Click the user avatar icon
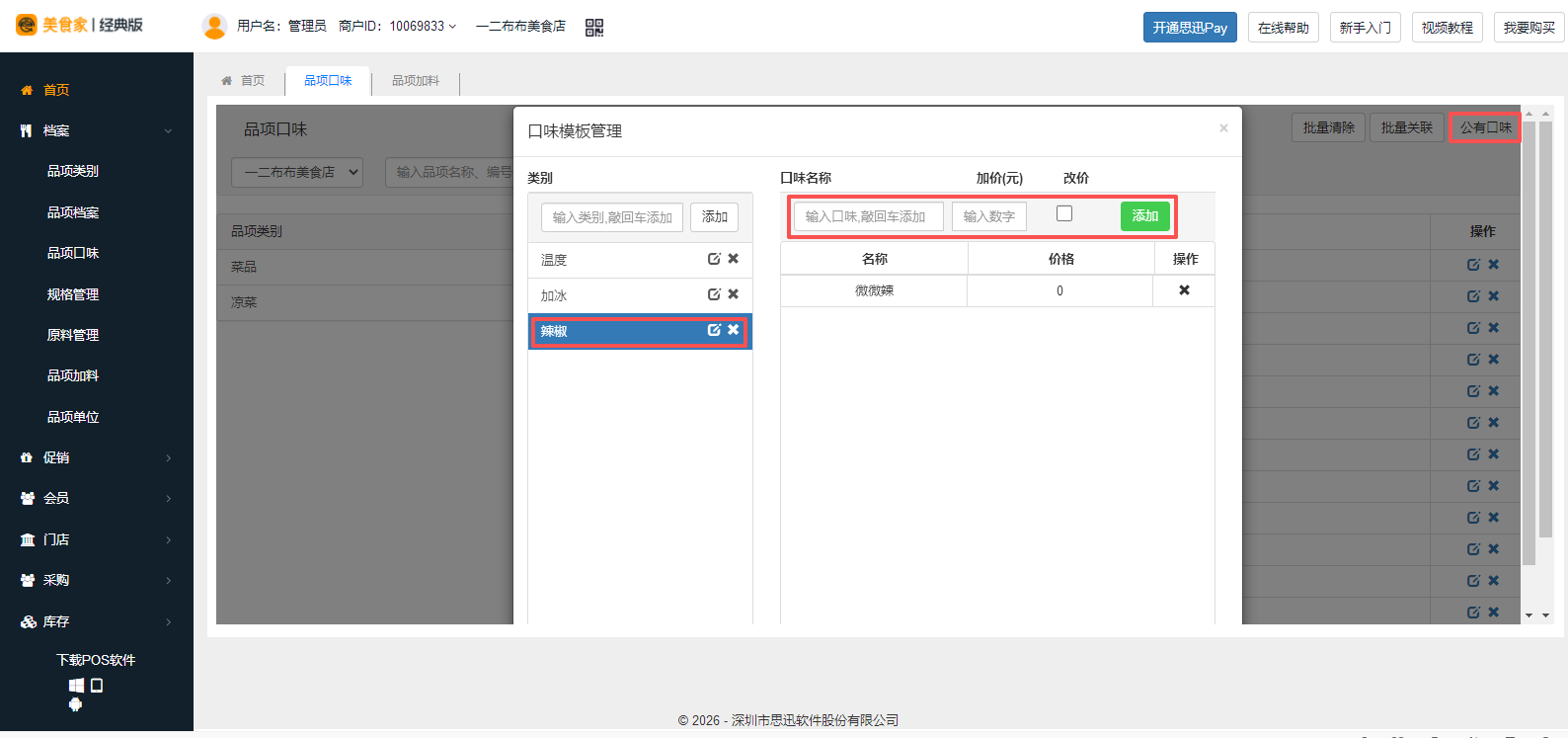The height and width of the screenshot is (738, 1568). (x=214, y=27)
